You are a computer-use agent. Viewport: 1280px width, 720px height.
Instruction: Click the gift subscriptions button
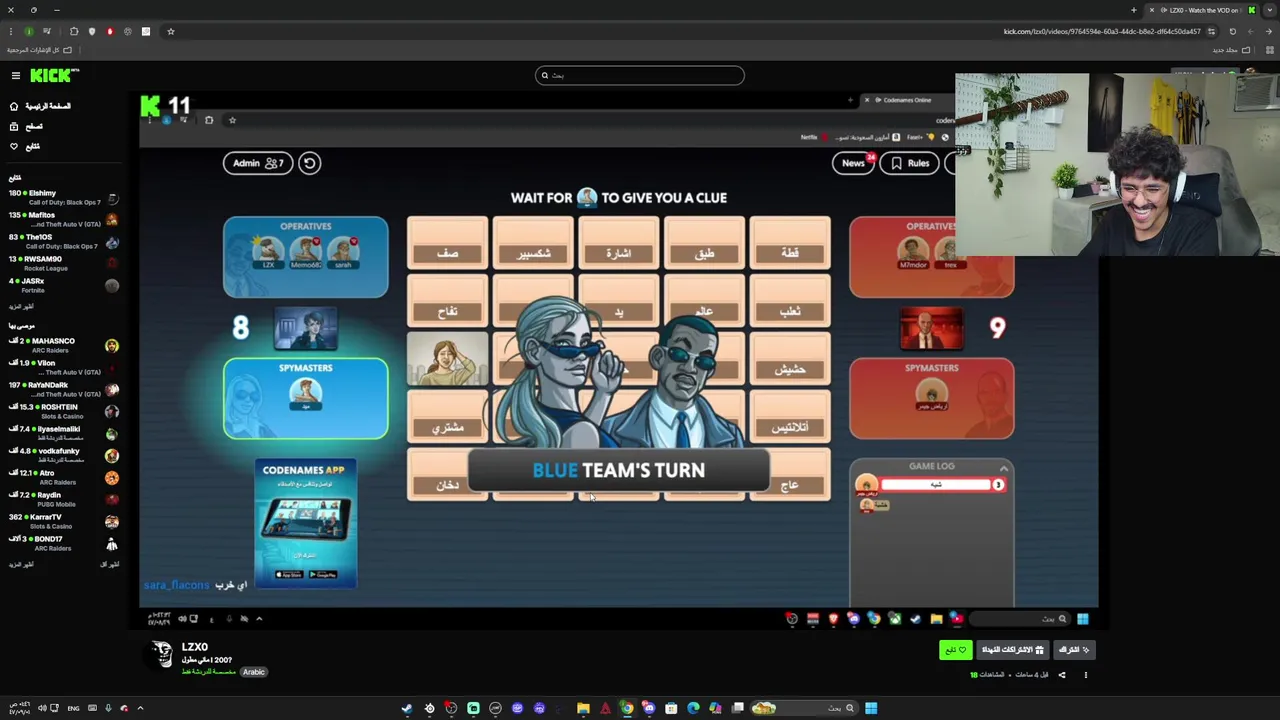(1012, 650)
